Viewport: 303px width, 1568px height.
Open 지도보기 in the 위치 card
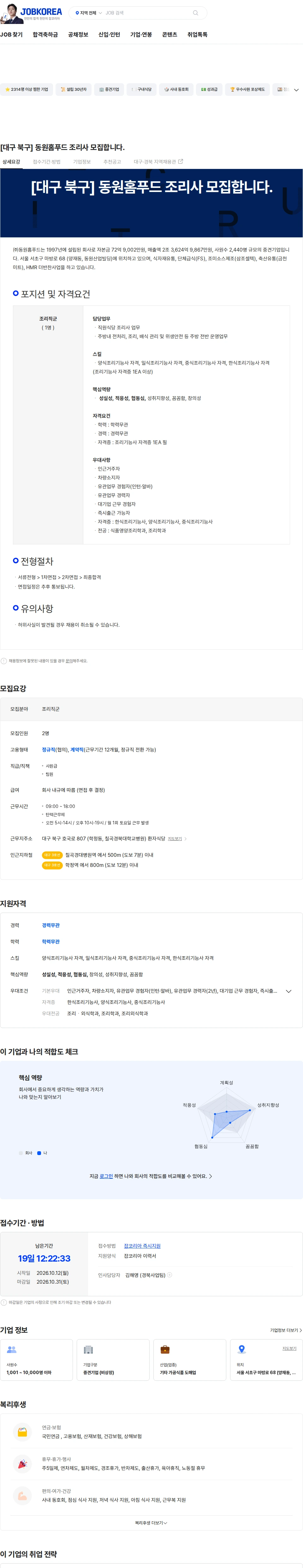(289, 1348)
